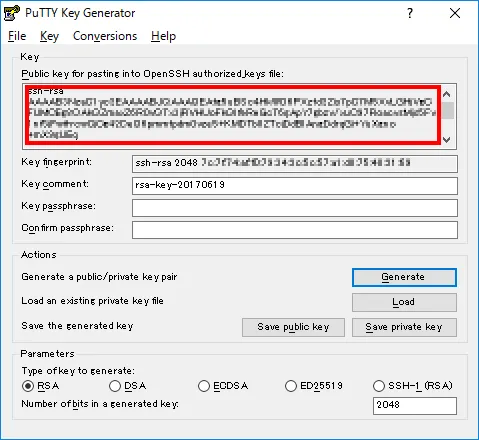Screen dimensions: 479x440
Task: Click the Generate button
Action: point(404,277)
